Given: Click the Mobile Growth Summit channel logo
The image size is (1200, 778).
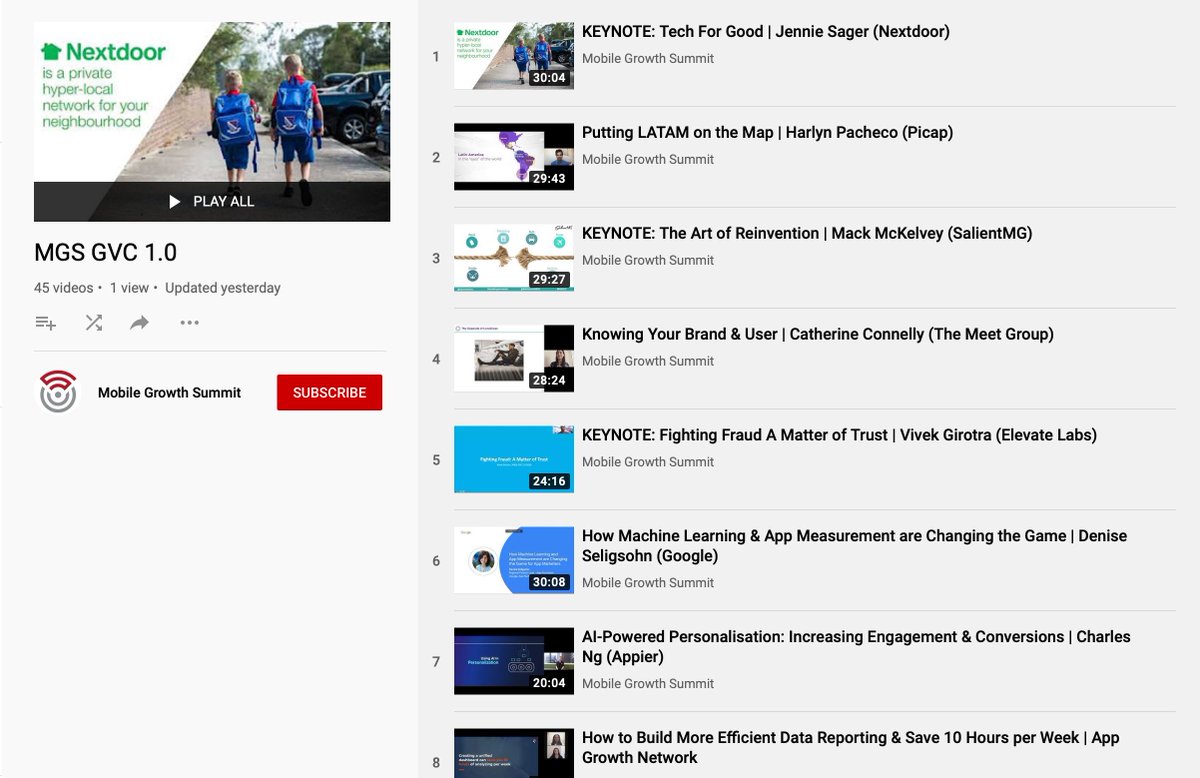Looking at the screenshot, I should pos(58,392).
